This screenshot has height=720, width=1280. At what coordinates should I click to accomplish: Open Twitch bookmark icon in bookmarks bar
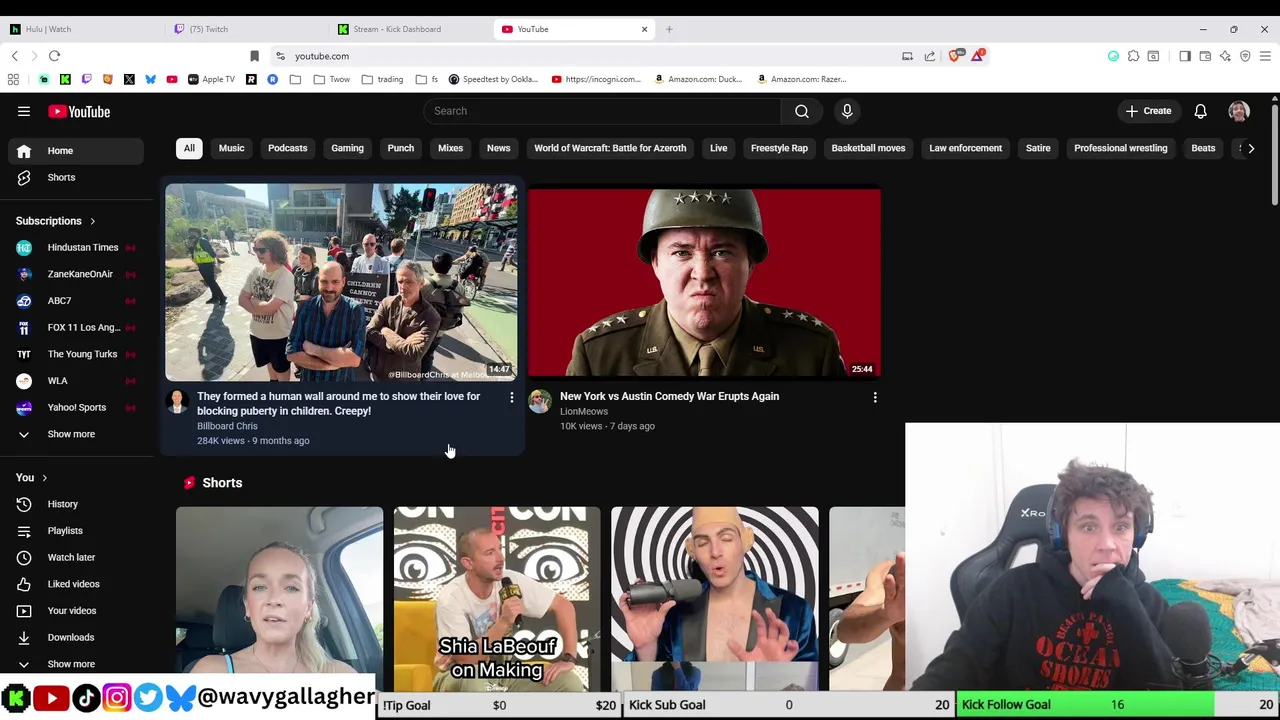pyautogui.click(x=86, y=79)
